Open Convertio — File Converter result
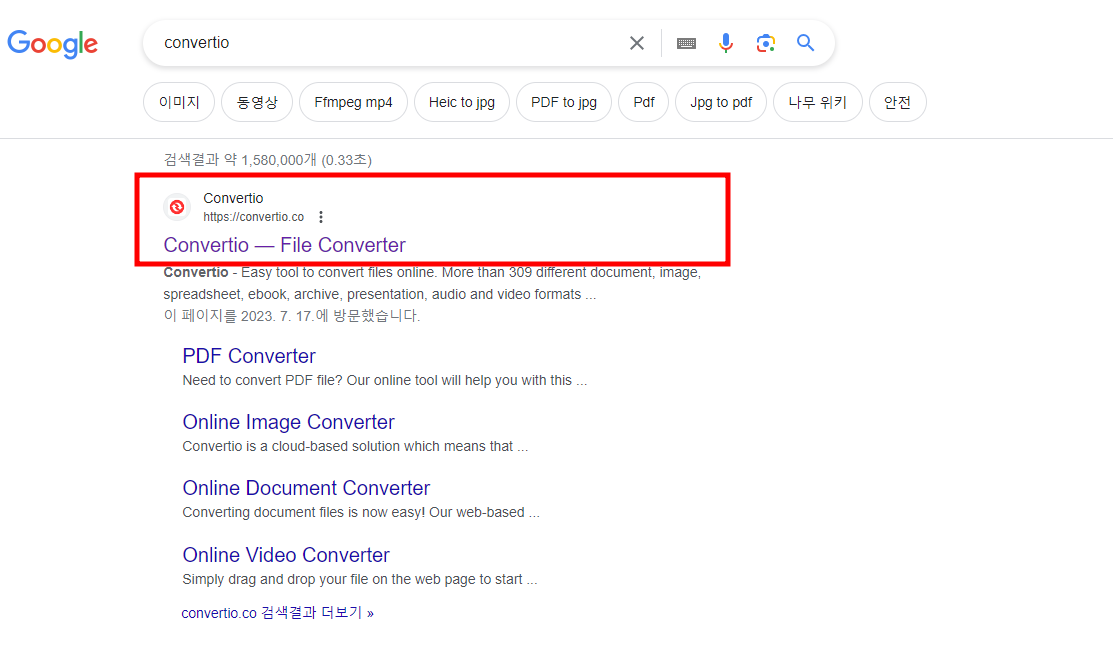Screen dimensions: 1113x653 [x=285, y=245]
